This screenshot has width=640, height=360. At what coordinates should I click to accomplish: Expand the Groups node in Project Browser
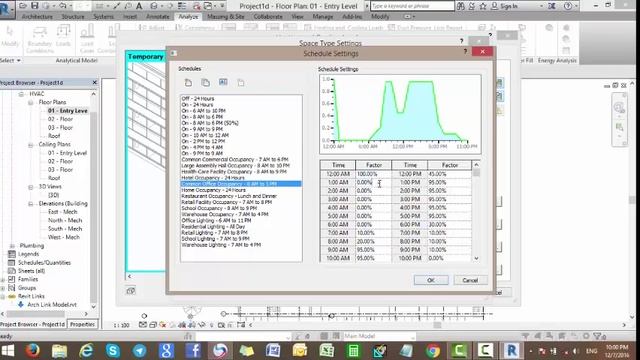pos(3,288)
